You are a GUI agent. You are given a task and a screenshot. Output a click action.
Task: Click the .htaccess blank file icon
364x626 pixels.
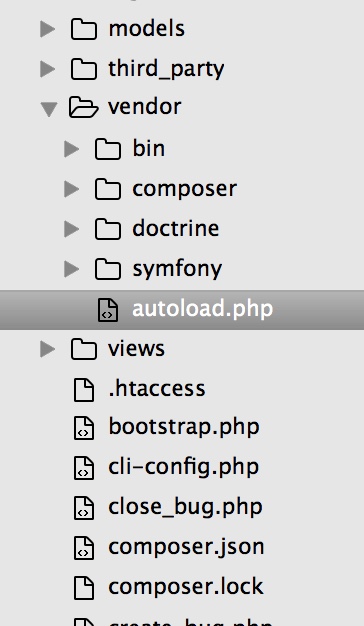click(84, 389)
